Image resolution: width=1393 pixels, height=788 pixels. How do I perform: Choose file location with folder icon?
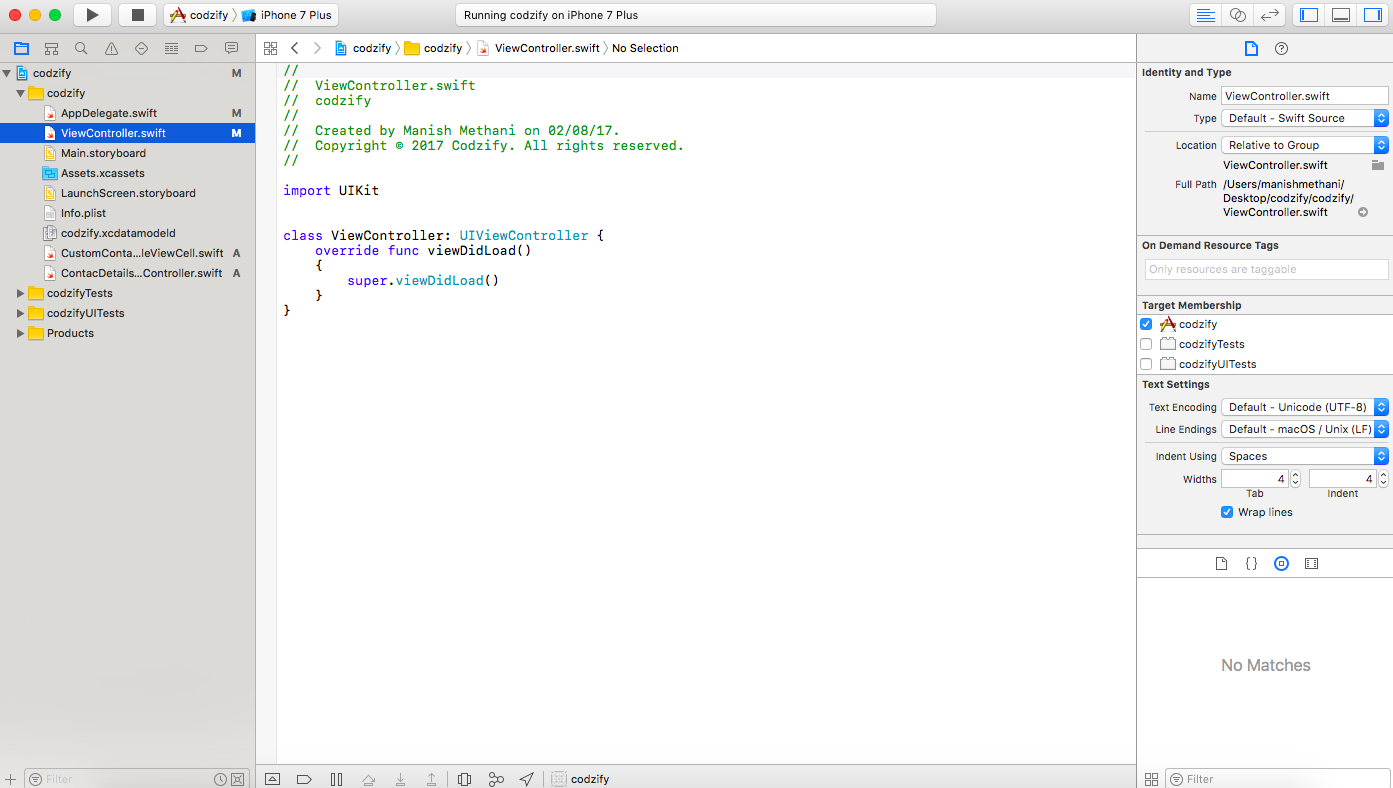pos(1378,165)
